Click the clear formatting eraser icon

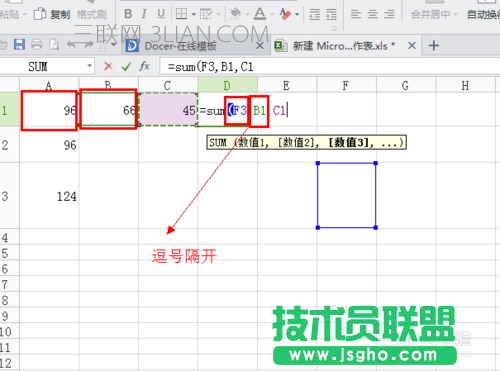(285, 14)
